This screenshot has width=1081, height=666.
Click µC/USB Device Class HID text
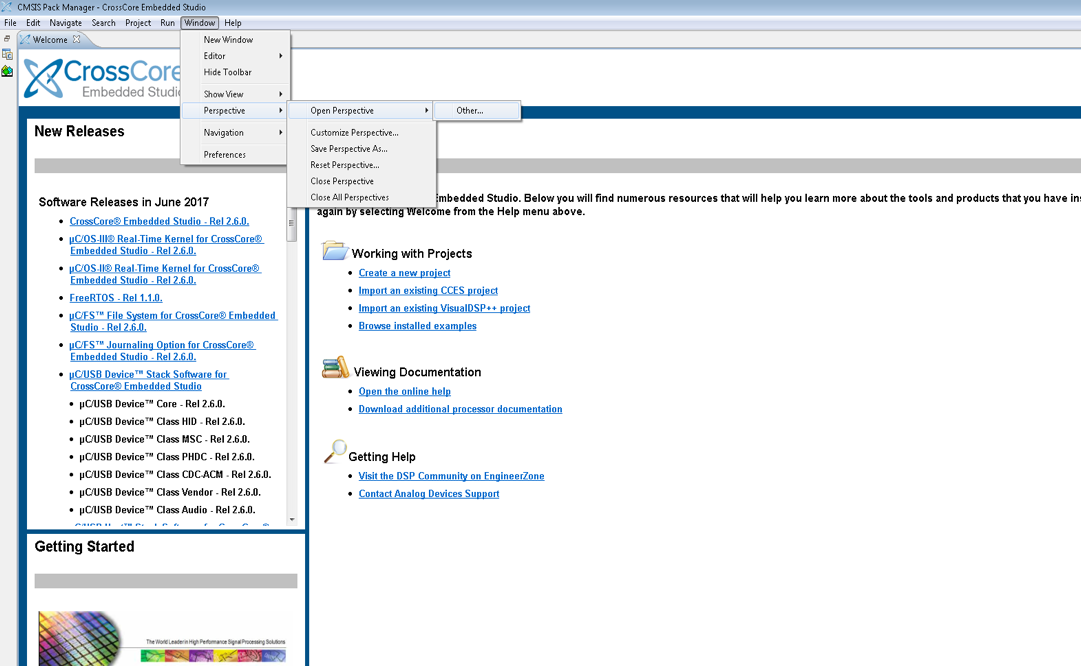(162, 422)
